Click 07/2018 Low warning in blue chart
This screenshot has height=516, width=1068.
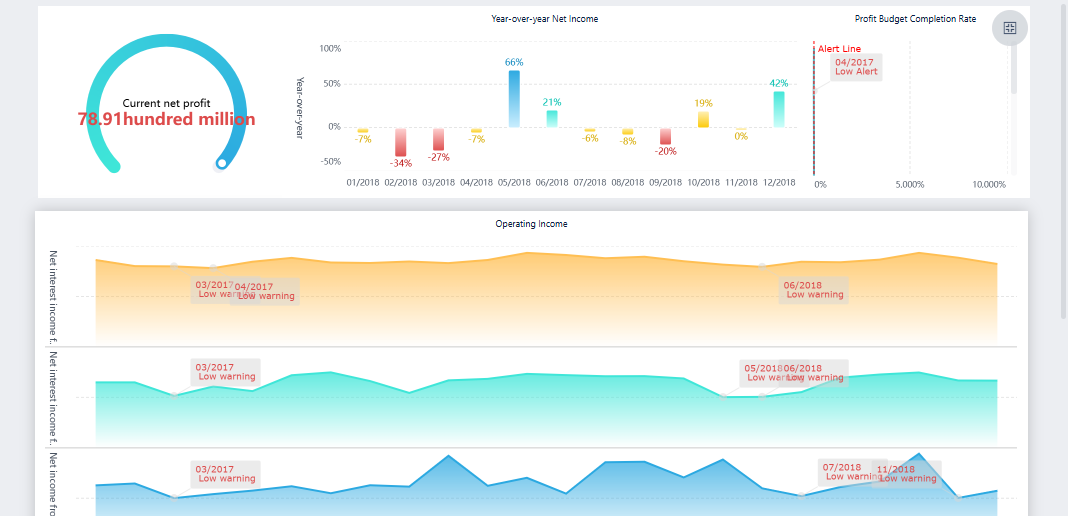(846, 472)
